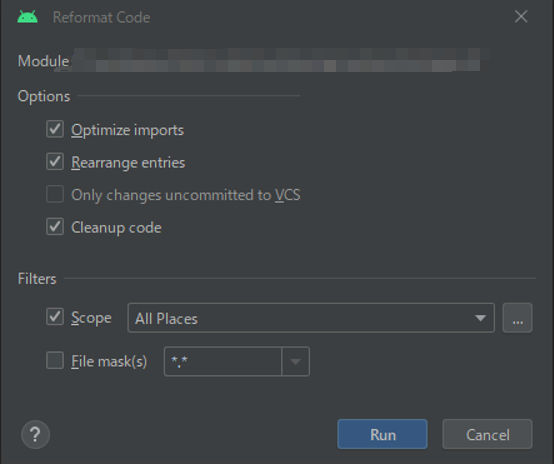554x464 pixels.
Task: Expand the scope dropdown arrow
Action: tap(481, 318)
